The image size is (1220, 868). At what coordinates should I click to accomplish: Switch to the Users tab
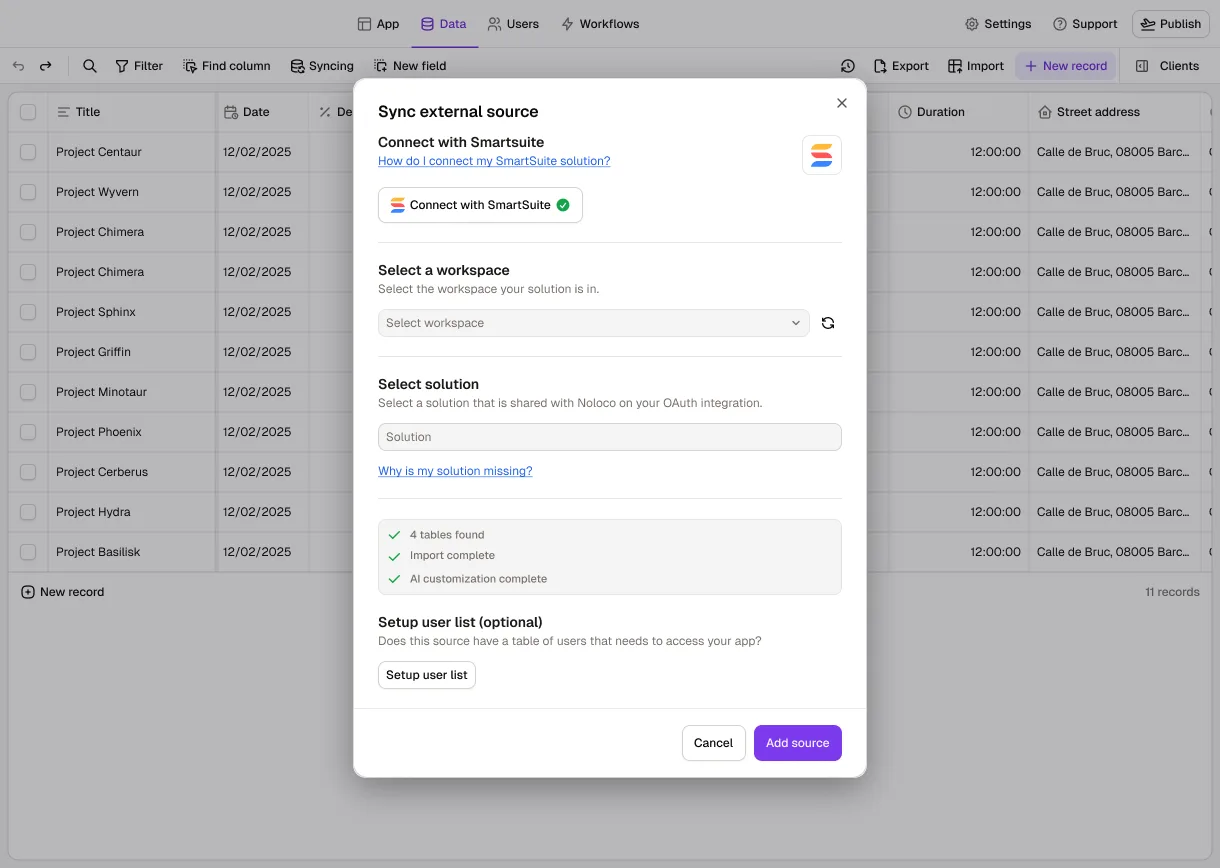513,24
